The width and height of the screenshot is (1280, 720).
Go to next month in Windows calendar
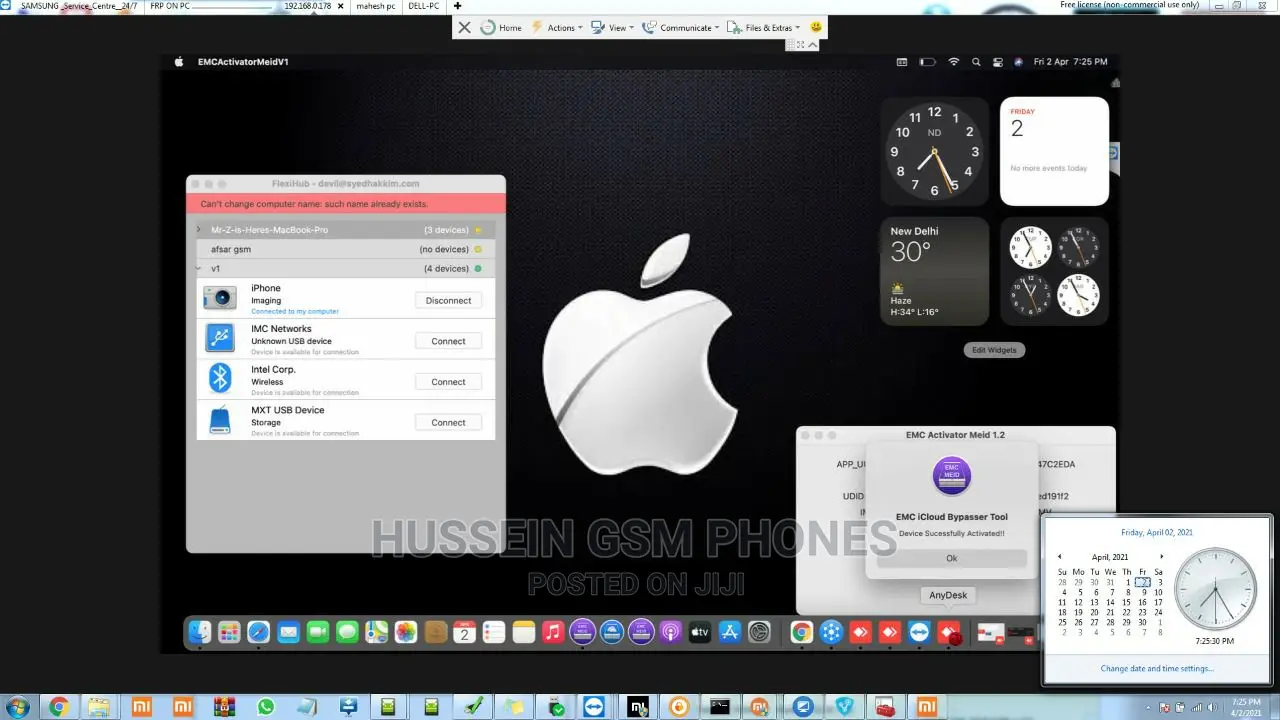pos(1161,557)
